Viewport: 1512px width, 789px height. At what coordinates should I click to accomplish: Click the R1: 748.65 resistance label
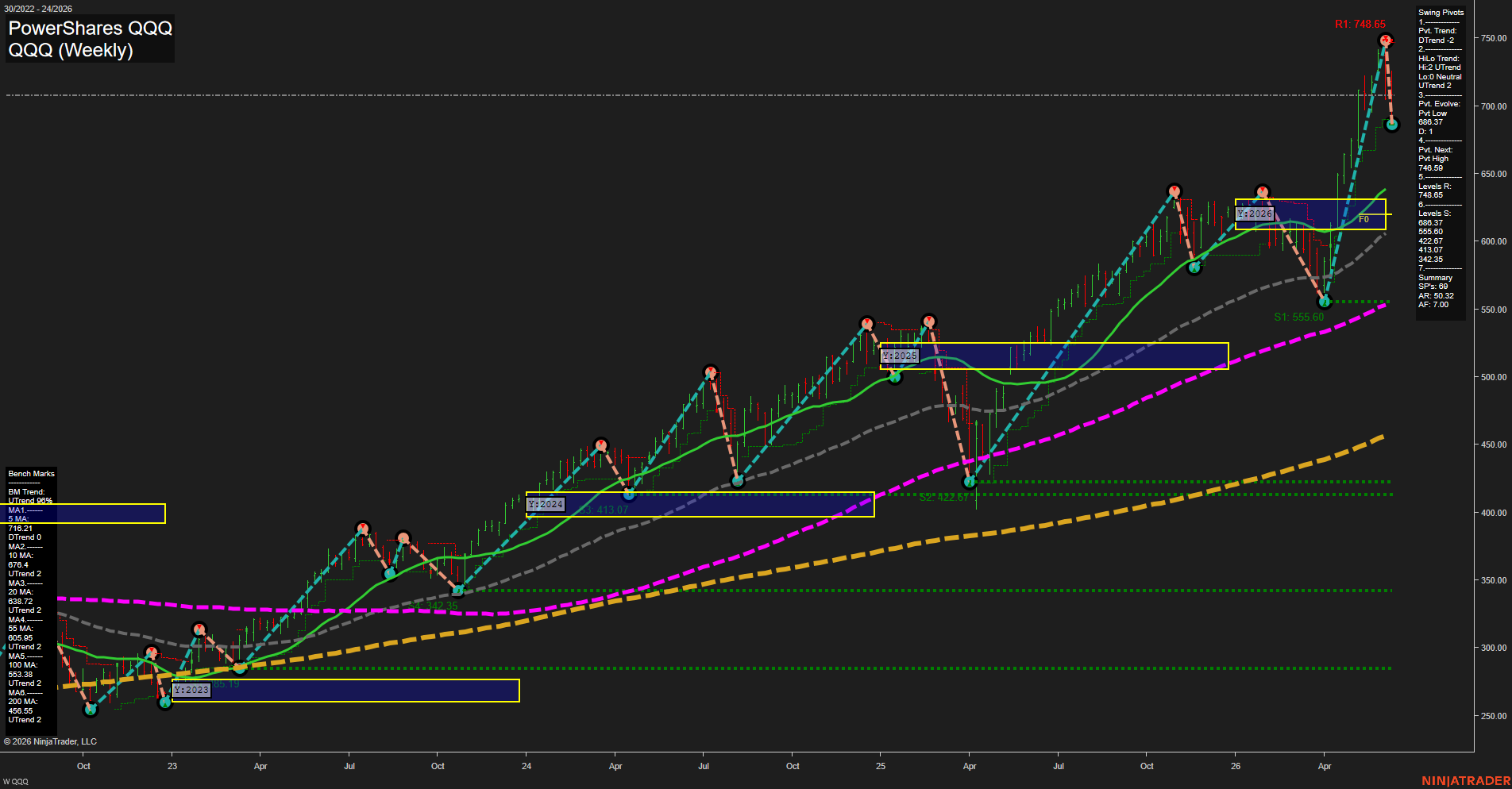pos(1360,25)
